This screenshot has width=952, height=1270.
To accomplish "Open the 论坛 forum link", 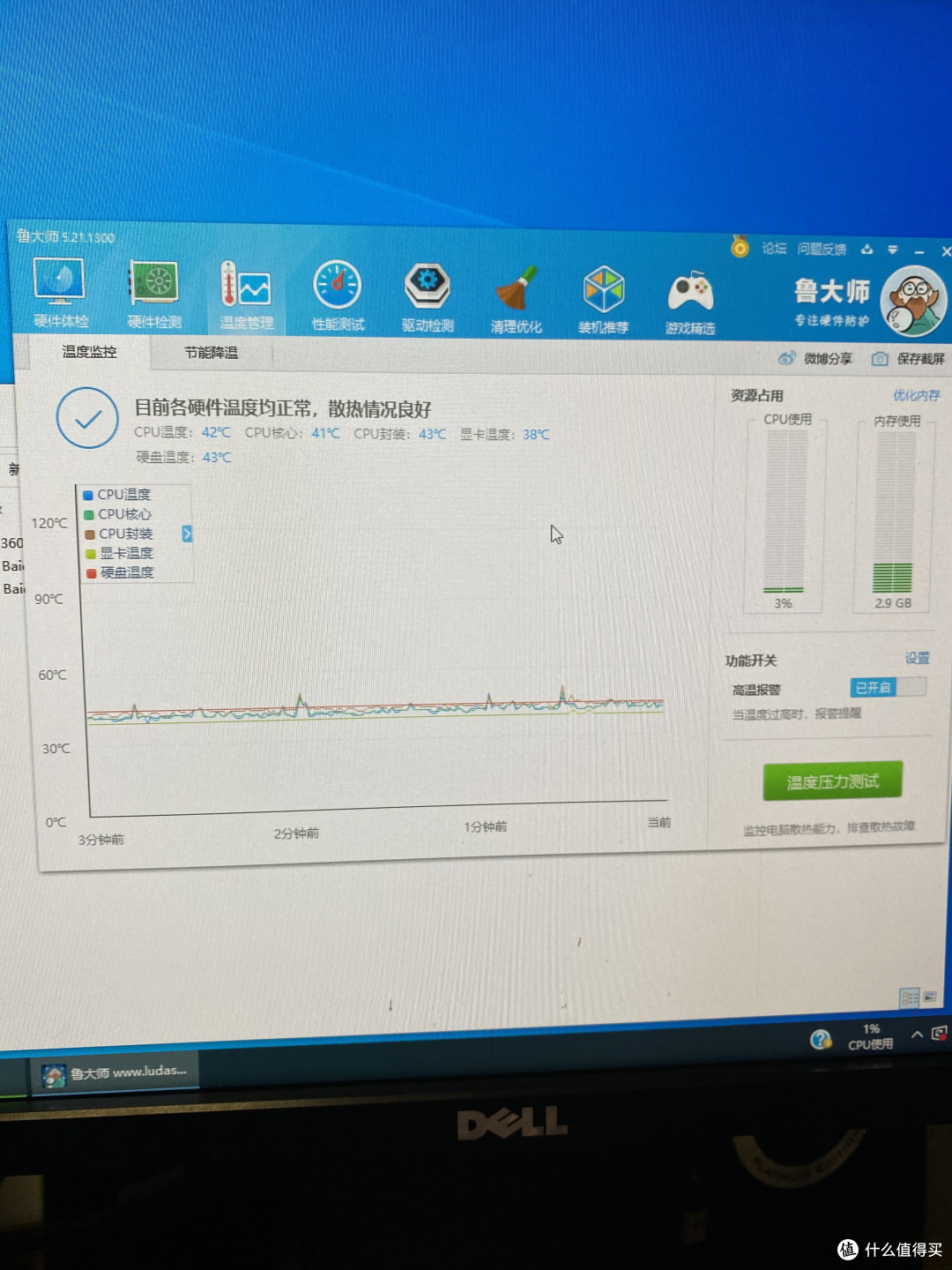I will point(774,249).
